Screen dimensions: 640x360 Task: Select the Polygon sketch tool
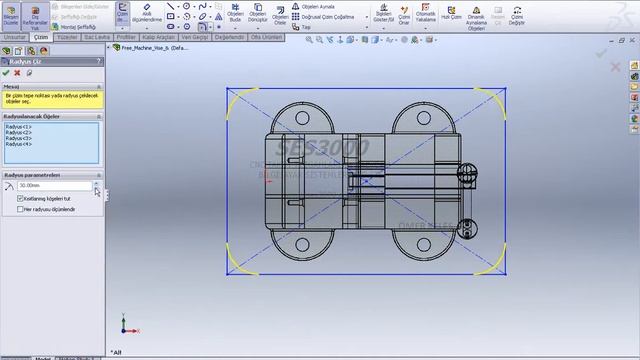(x=187, y=27)
